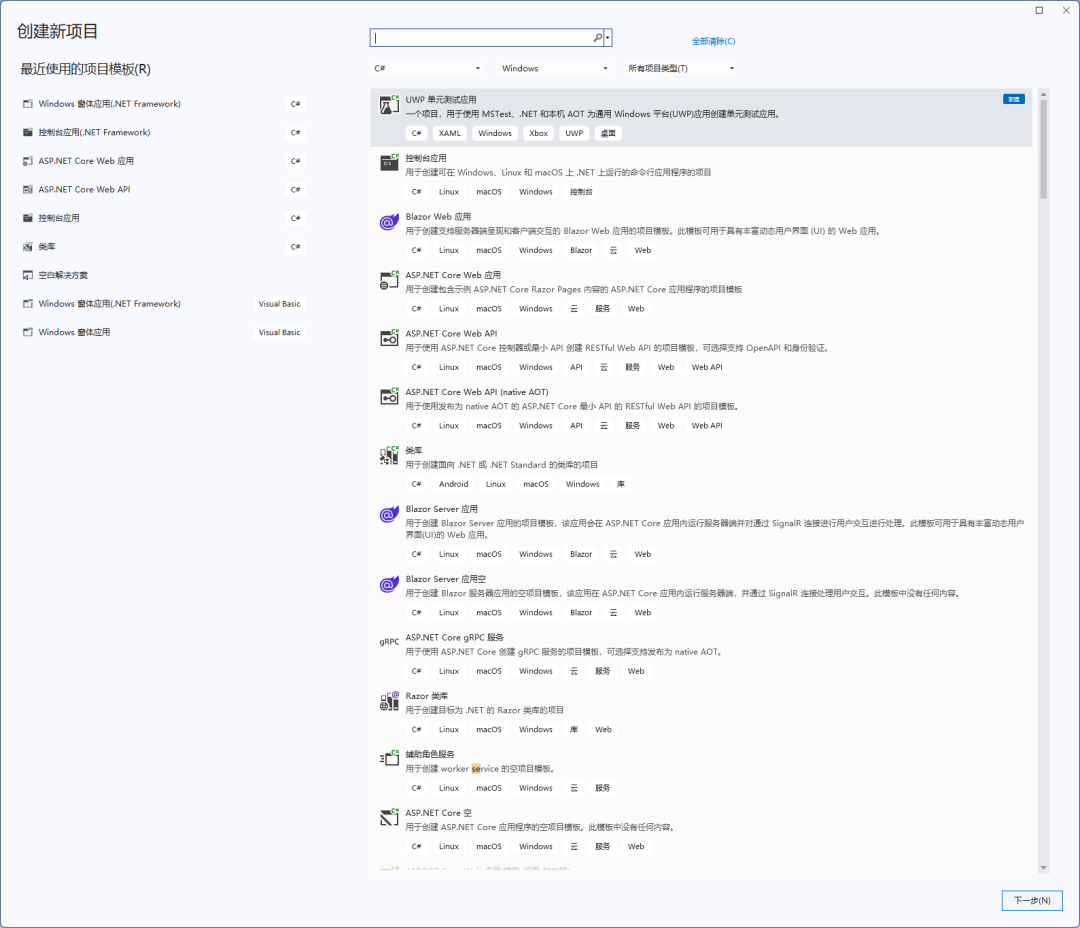Click recent 空白解决方案 icon

click(28, 275)
